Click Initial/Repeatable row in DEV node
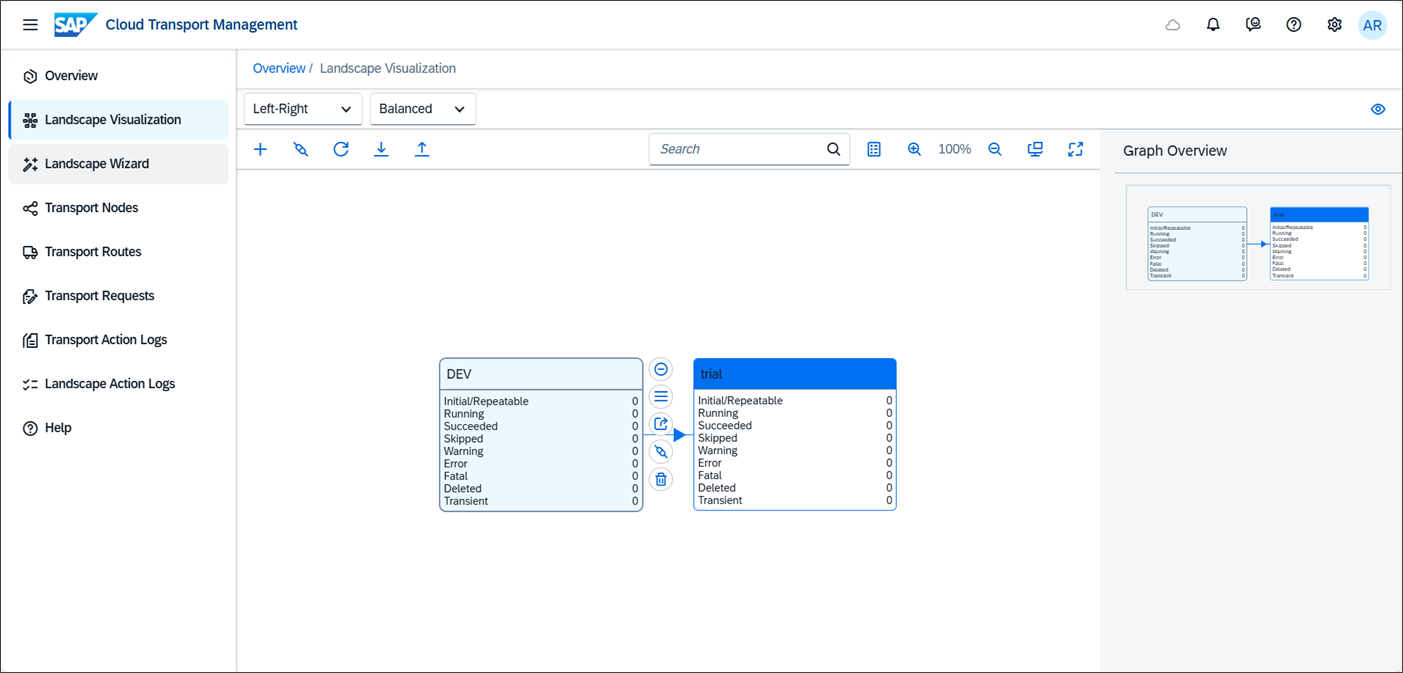The width and height of the screenshot is (1403, 673). tap(541, 401)
